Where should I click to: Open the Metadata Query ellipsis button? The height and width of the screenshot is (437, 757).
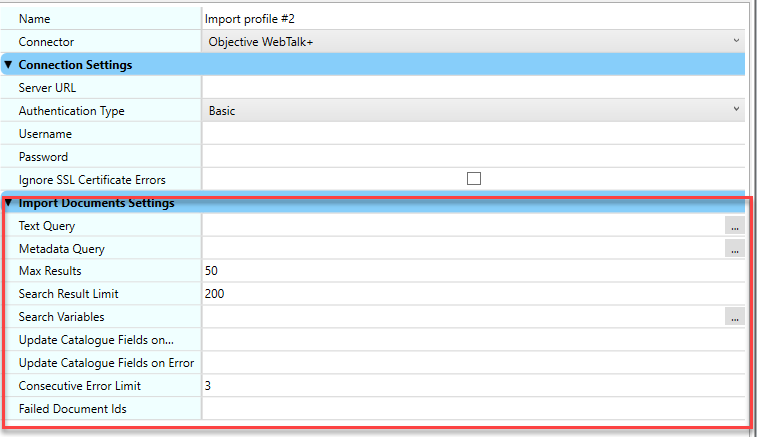pyautogui.click(x=735, y=249)
